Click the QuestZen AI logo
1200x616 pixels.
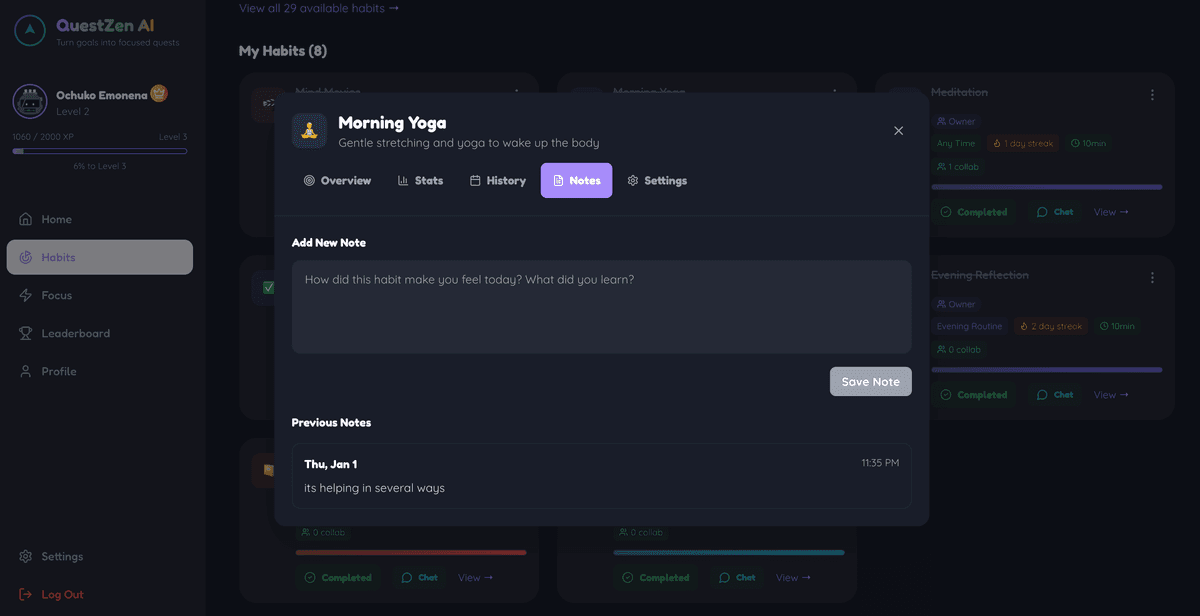(30, 30)
